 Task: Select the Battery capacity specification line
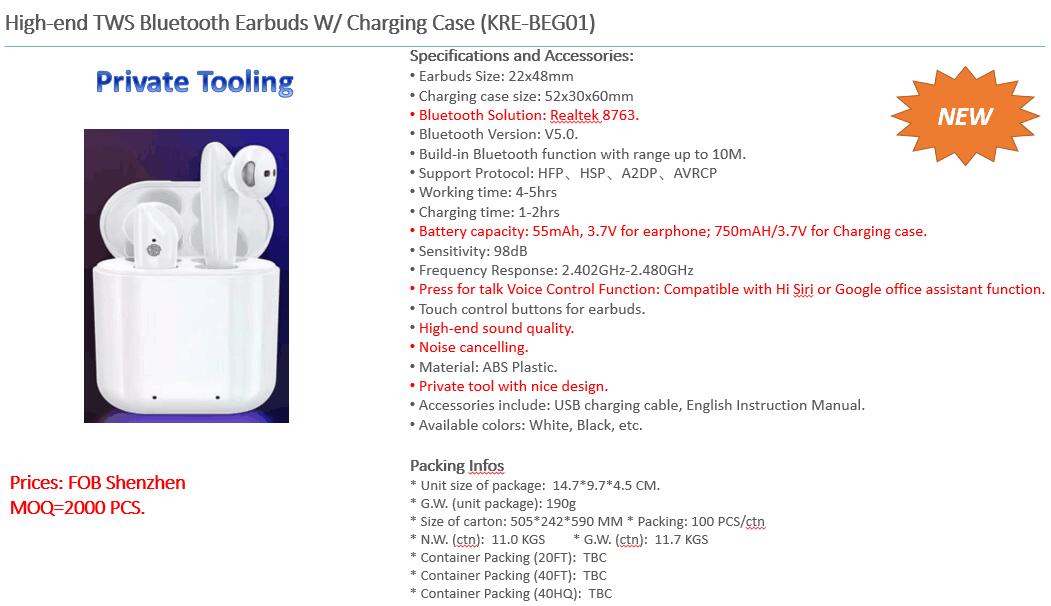[668, 231]
